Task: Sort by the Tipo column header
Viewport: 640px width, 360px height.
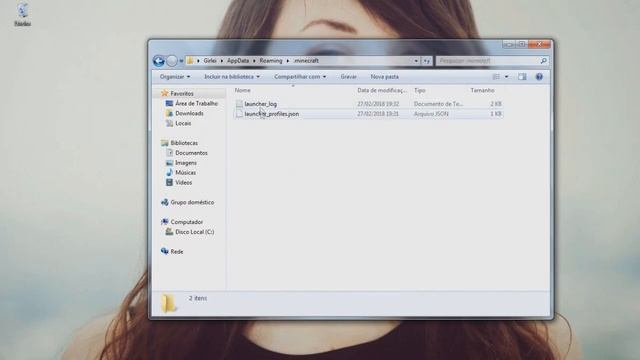Action: point(420,90)
